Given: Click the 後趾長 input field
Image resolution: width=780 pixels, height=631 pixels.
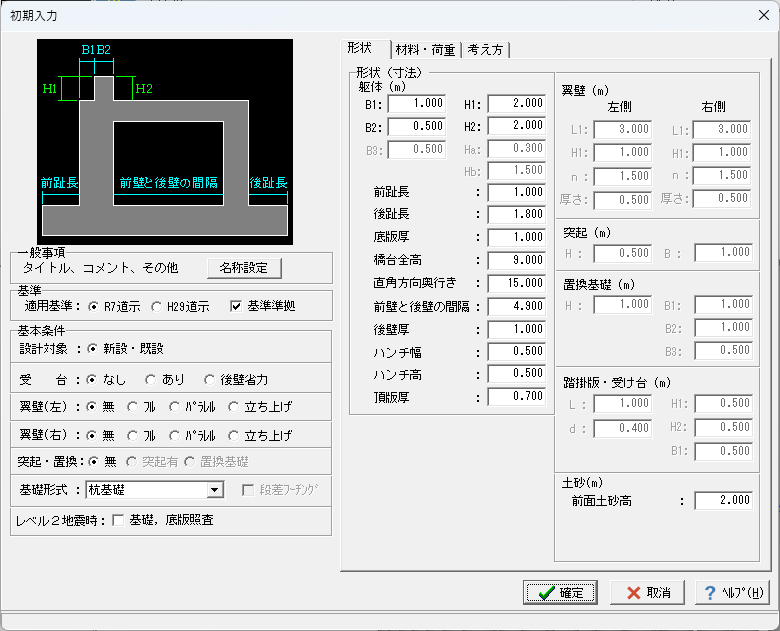Looking at the screenshot, I should click(x=516, y=214).
